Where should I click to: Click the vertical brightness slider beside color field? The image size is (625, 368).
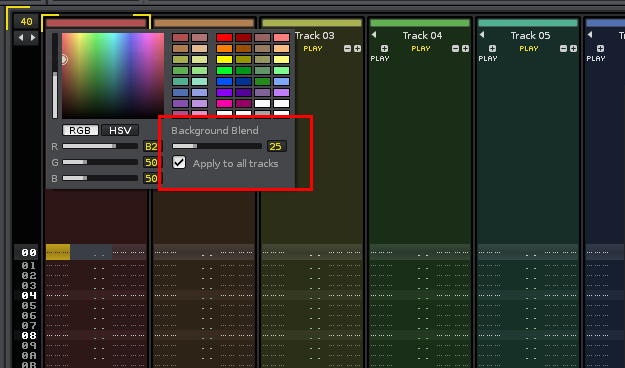point(55,76)
